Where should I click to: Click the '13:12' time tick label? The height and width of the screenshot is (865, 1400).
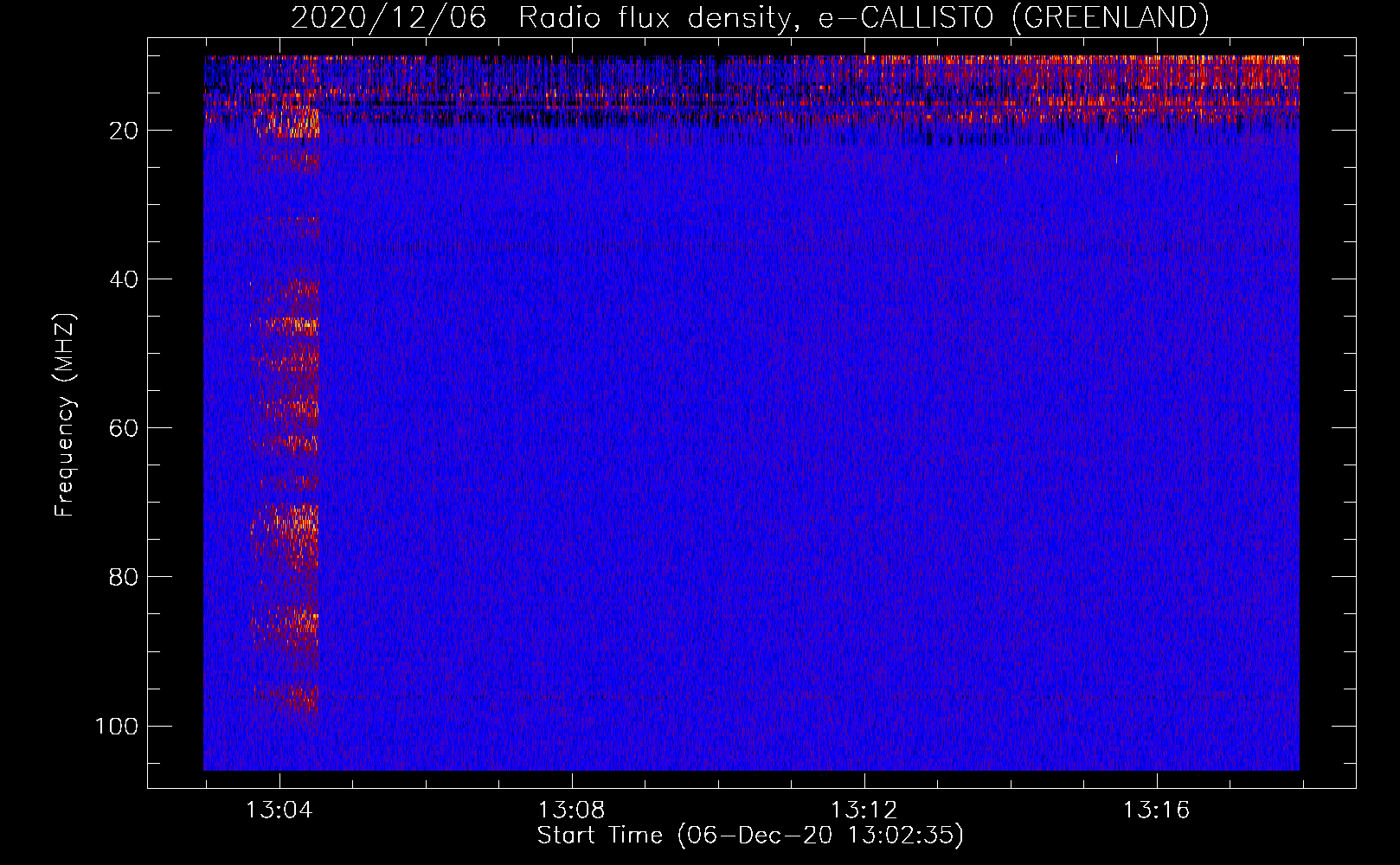pos(864,811)
